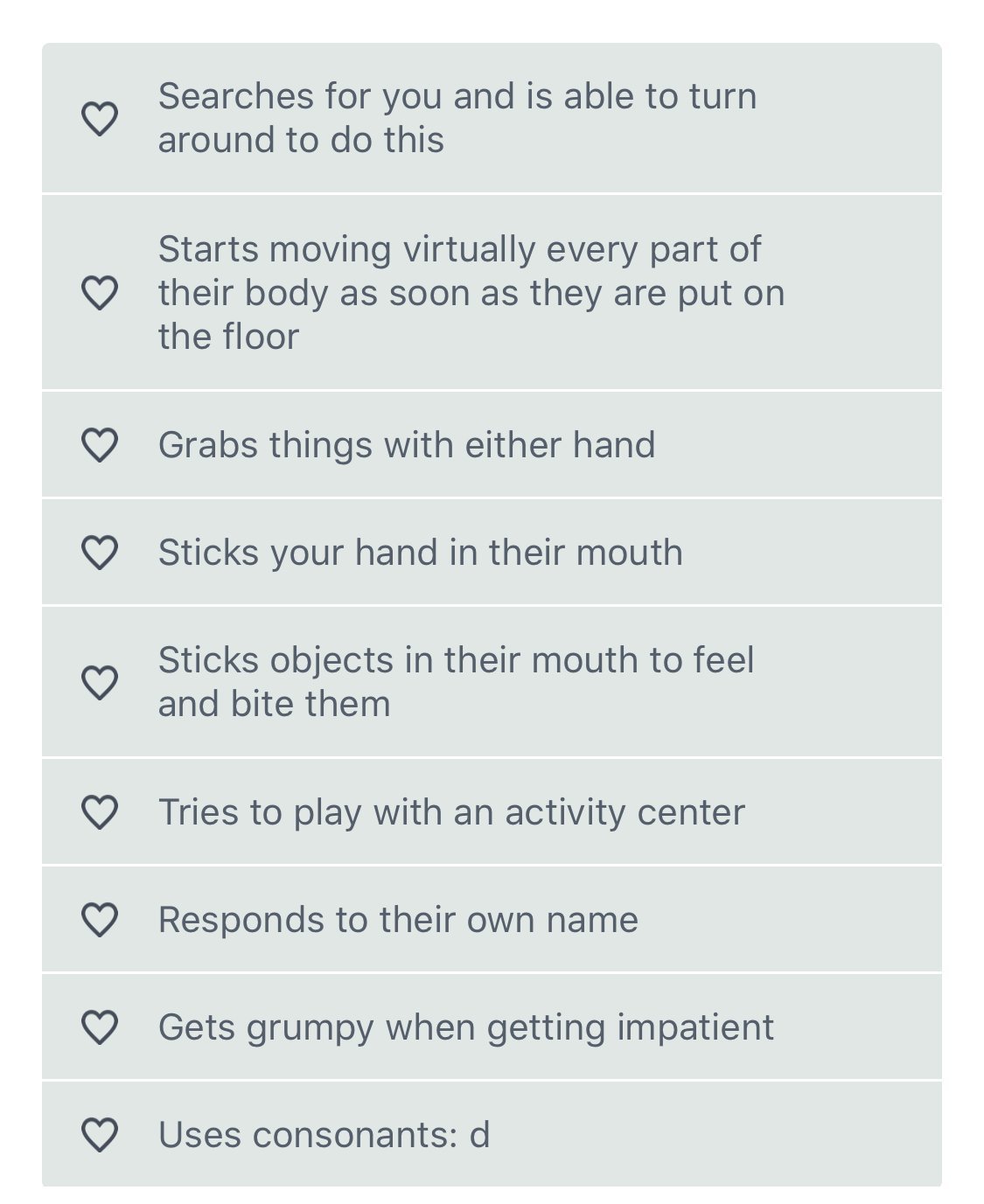984x1204 pixels.
Task: Open the 'Grabs things with either hand' row
Action: 406,445
